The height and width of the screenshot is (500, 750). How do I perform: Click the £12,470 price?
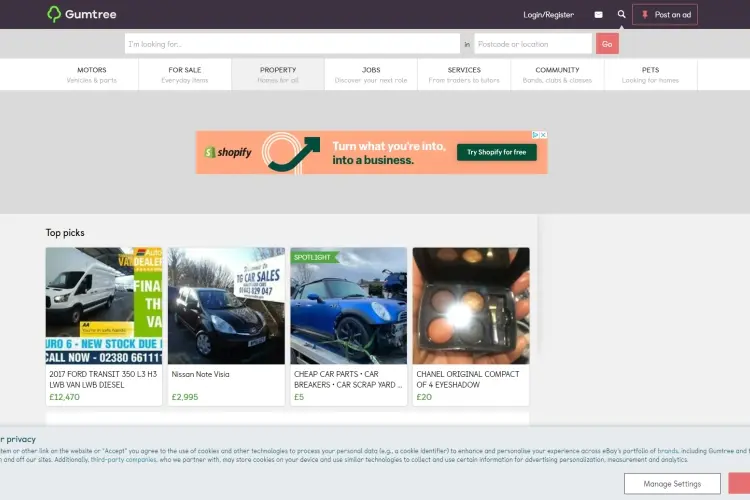[x=65, y=397]
